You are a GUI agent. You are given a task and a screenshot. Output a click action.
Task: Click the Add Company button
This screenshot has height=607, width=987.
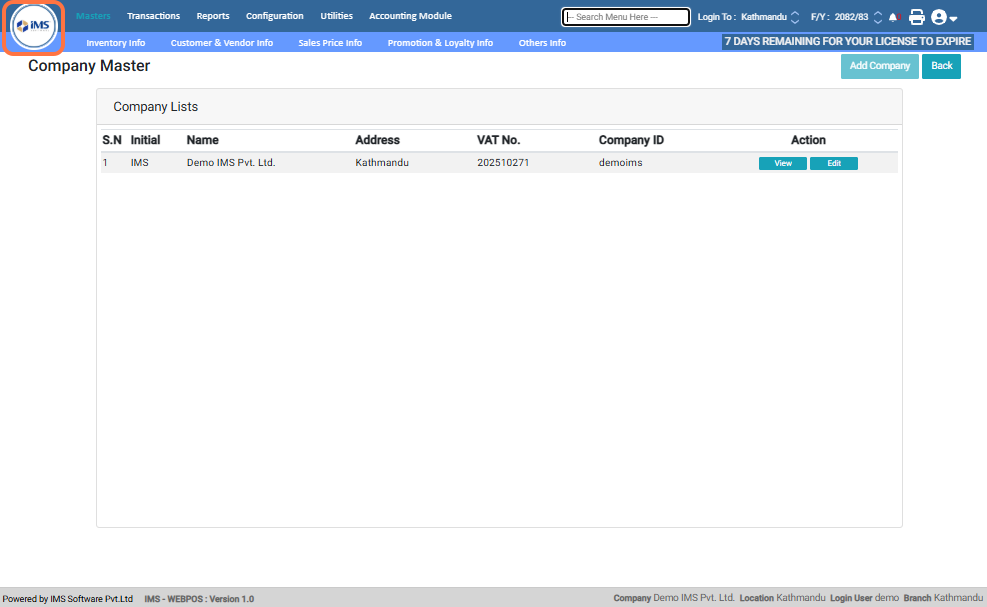click(x=880, y=66)
